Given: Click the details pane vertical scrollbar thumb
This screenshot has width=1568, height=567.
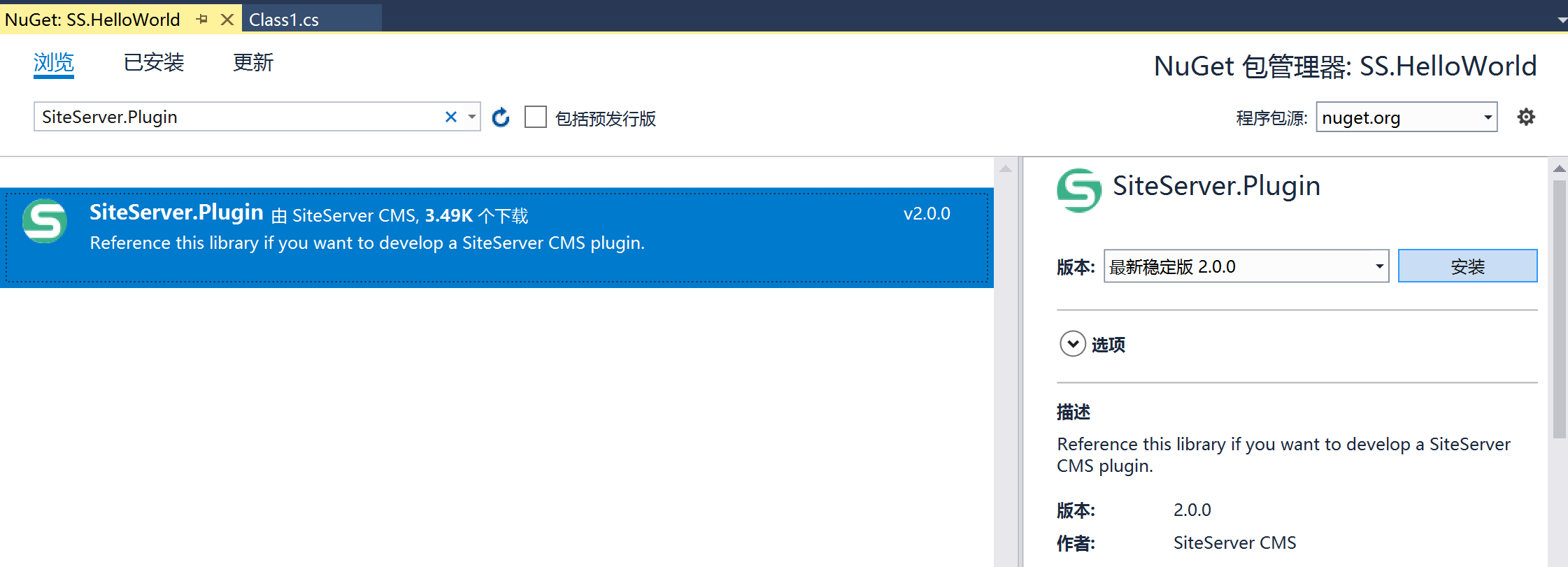Looking at the screenshot, I should [x=1559, y=309].
